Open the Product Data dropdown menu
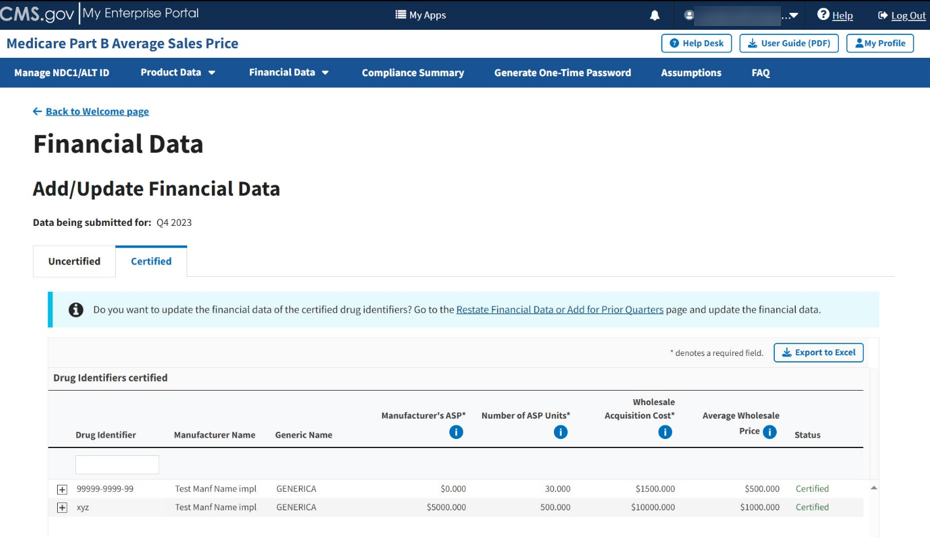The width and height of the screenshot is (930, 538). tap(178, 72)
